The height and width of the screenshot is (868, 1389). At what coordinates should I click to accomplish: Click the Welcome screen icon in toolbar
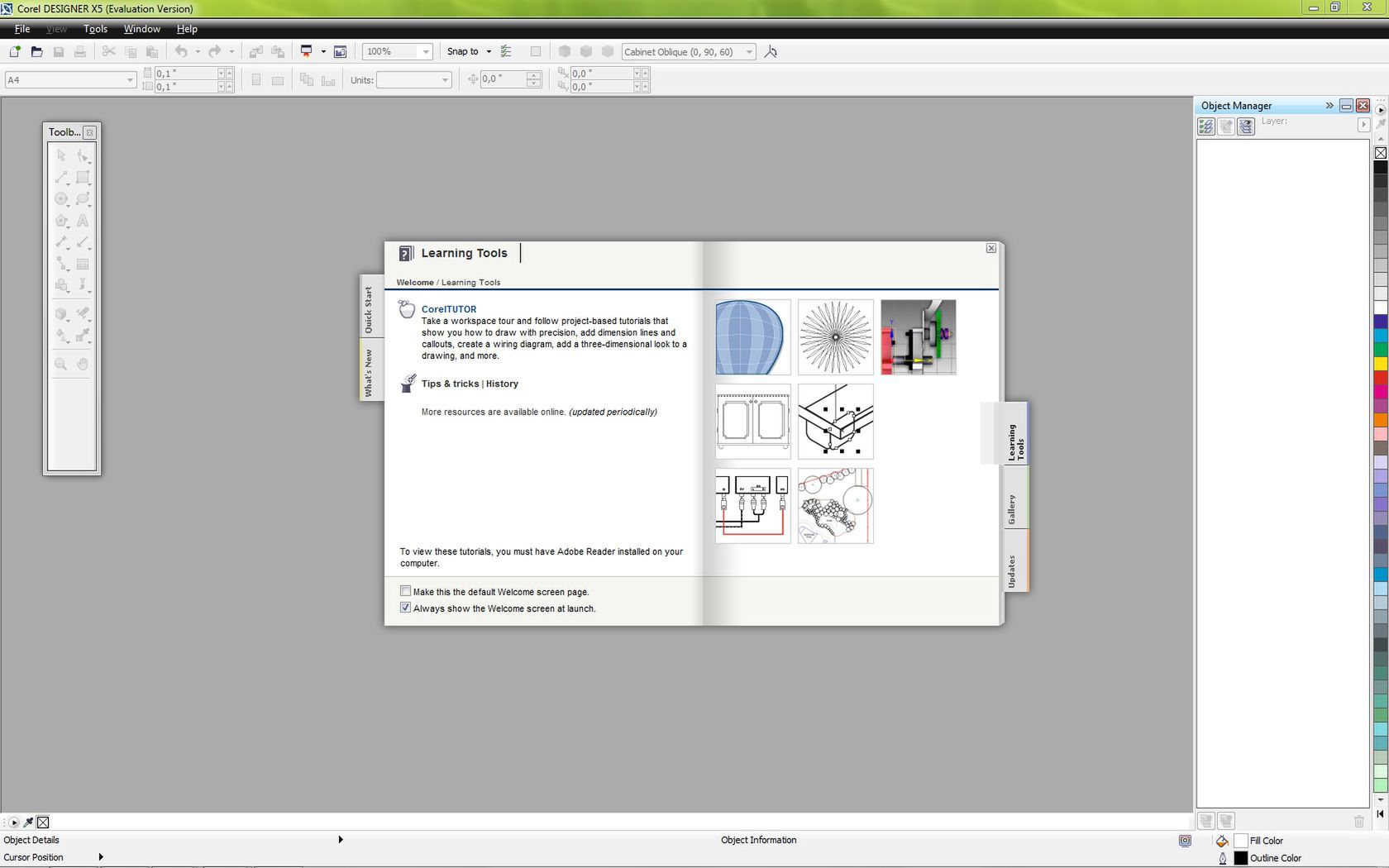(340, 51)
